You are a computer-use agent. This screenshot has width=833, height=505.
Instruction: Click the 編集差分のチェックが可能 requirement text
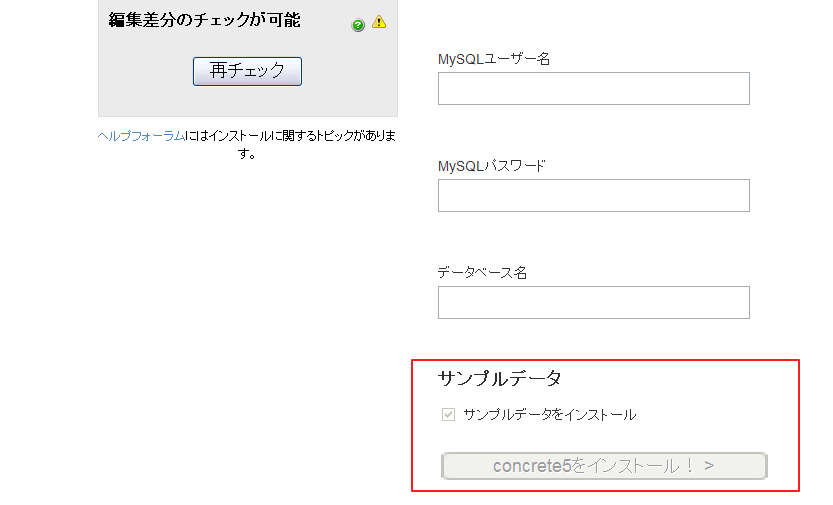point(205,20)
